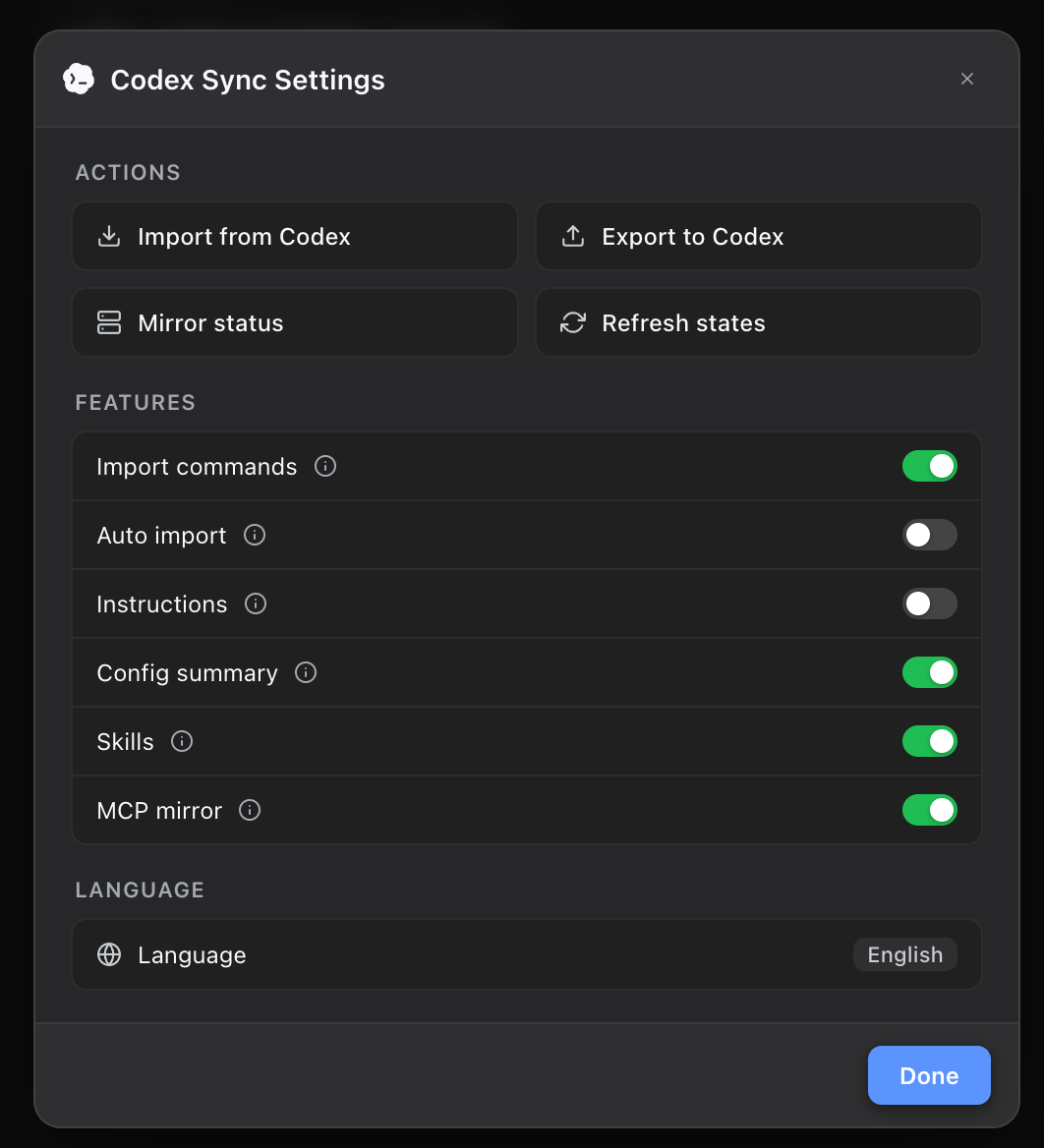This screenshot has height=1148, width=1044.
Task: Click the FEATURES section heading
Action: point(136,403)
